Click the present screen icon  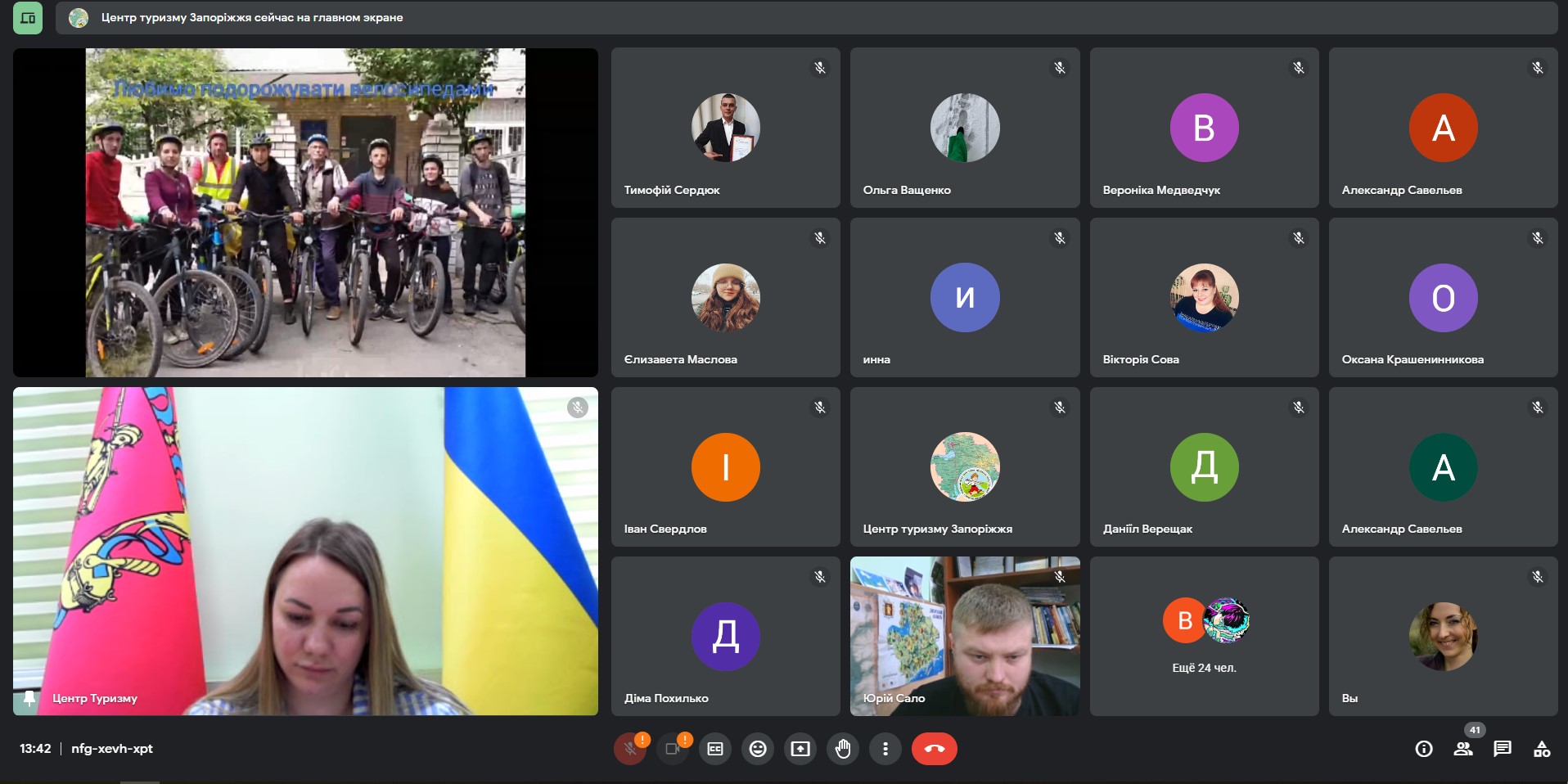800,749
